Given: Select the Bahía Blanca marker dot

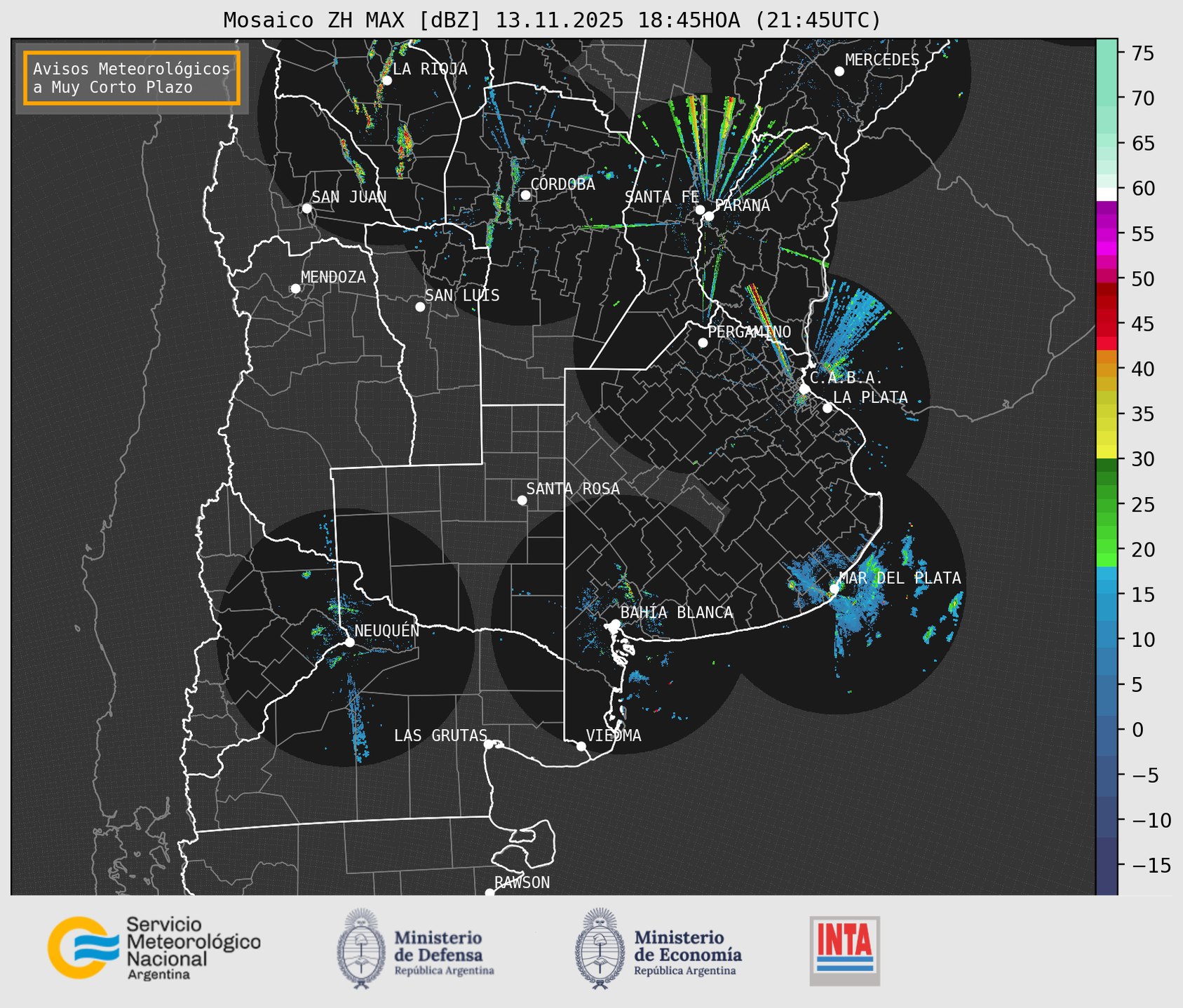Looking at the screenshot, I should coord(615,624).
